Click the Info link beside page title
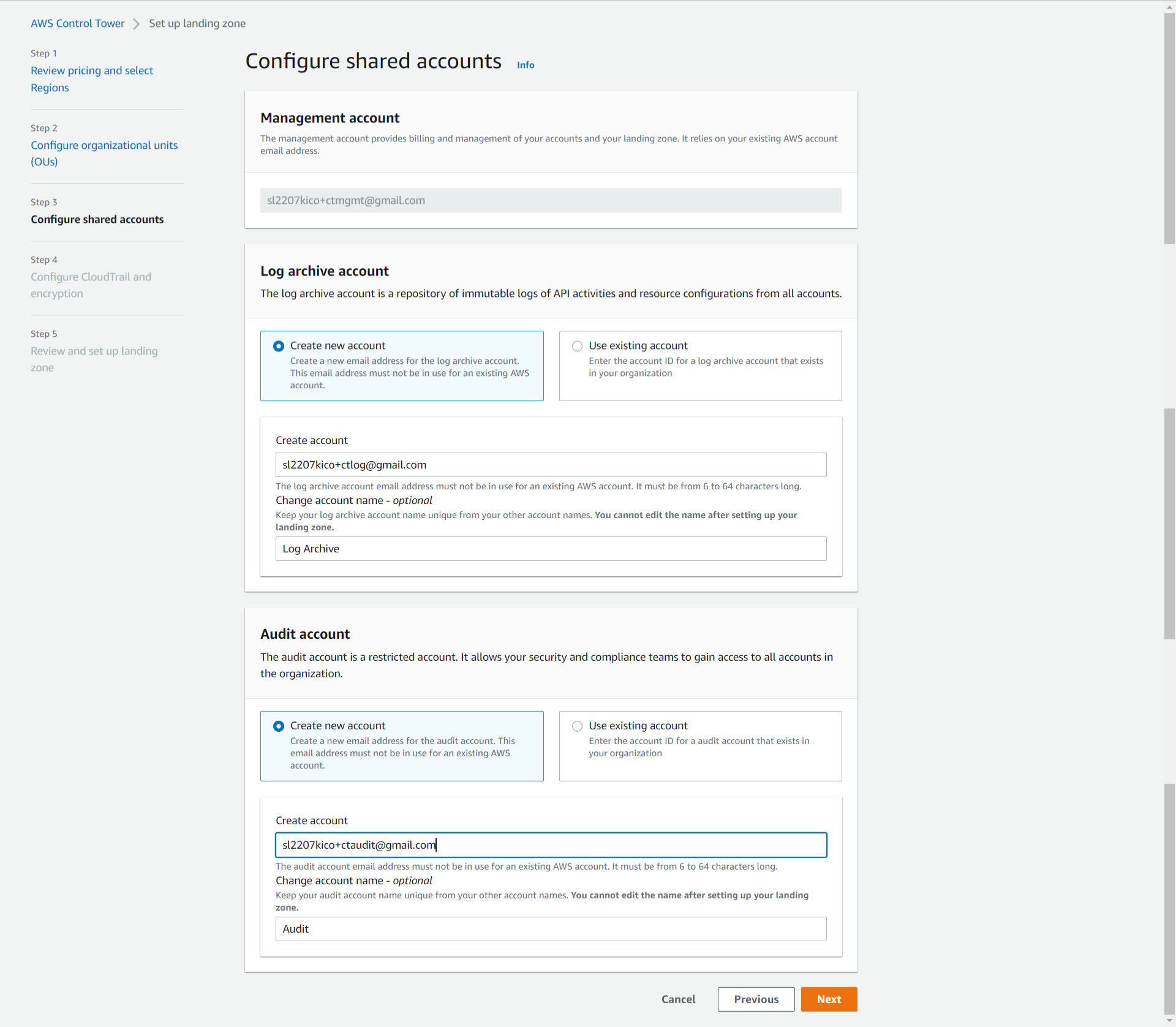This screenshot has height=1027, width=1176. coord(525,65)
